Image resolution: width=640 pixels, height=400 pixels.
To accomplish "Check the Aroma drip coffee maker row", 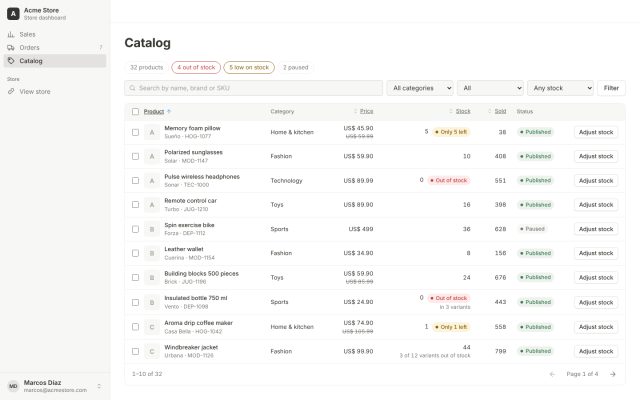I will click(136, 327).
